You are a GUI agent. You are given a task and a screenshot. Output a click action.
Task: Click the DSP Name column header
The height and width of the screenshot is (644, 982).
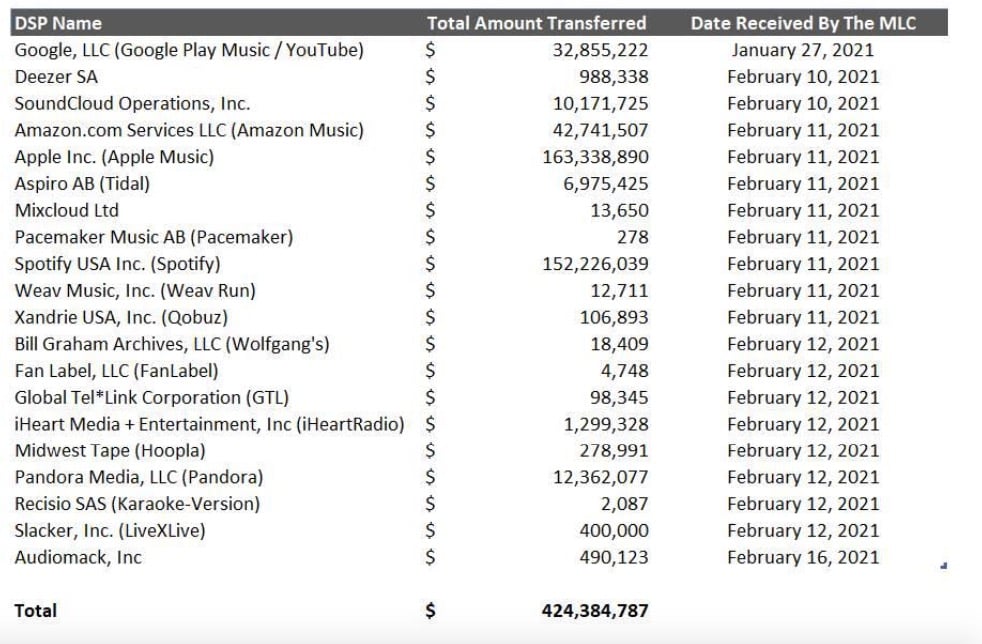pyautogui.click(x=58, y=23)
